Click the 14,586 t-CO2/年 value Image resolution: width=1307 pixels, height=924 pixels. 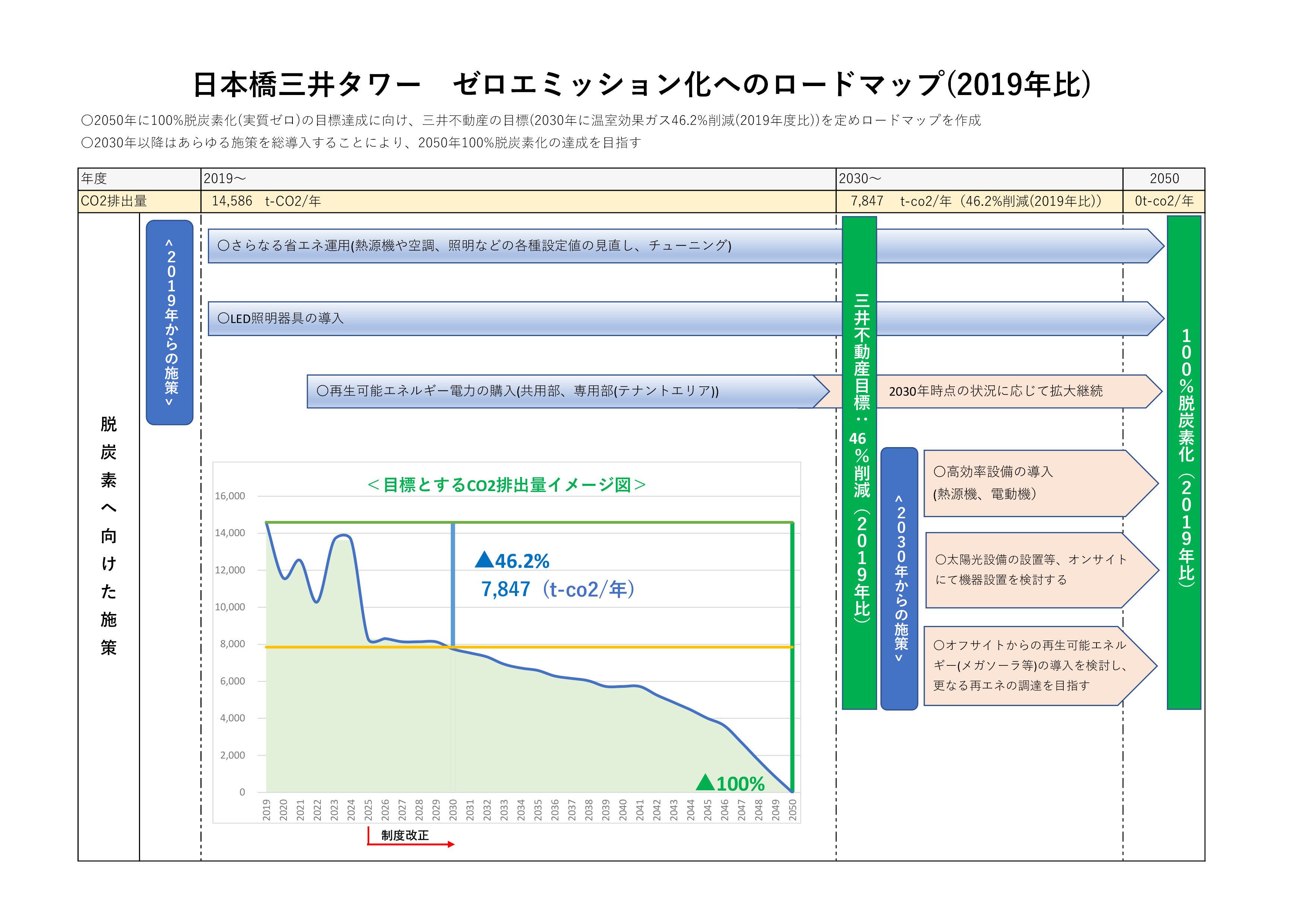pos(266,202)
